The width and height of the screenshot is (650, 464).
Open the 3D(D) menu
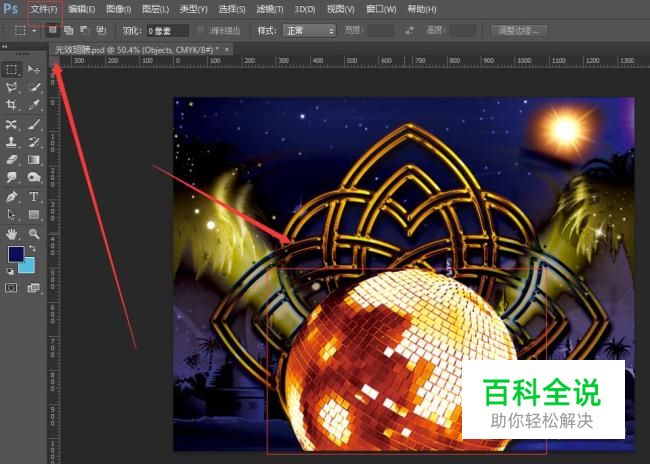point(305,9)
